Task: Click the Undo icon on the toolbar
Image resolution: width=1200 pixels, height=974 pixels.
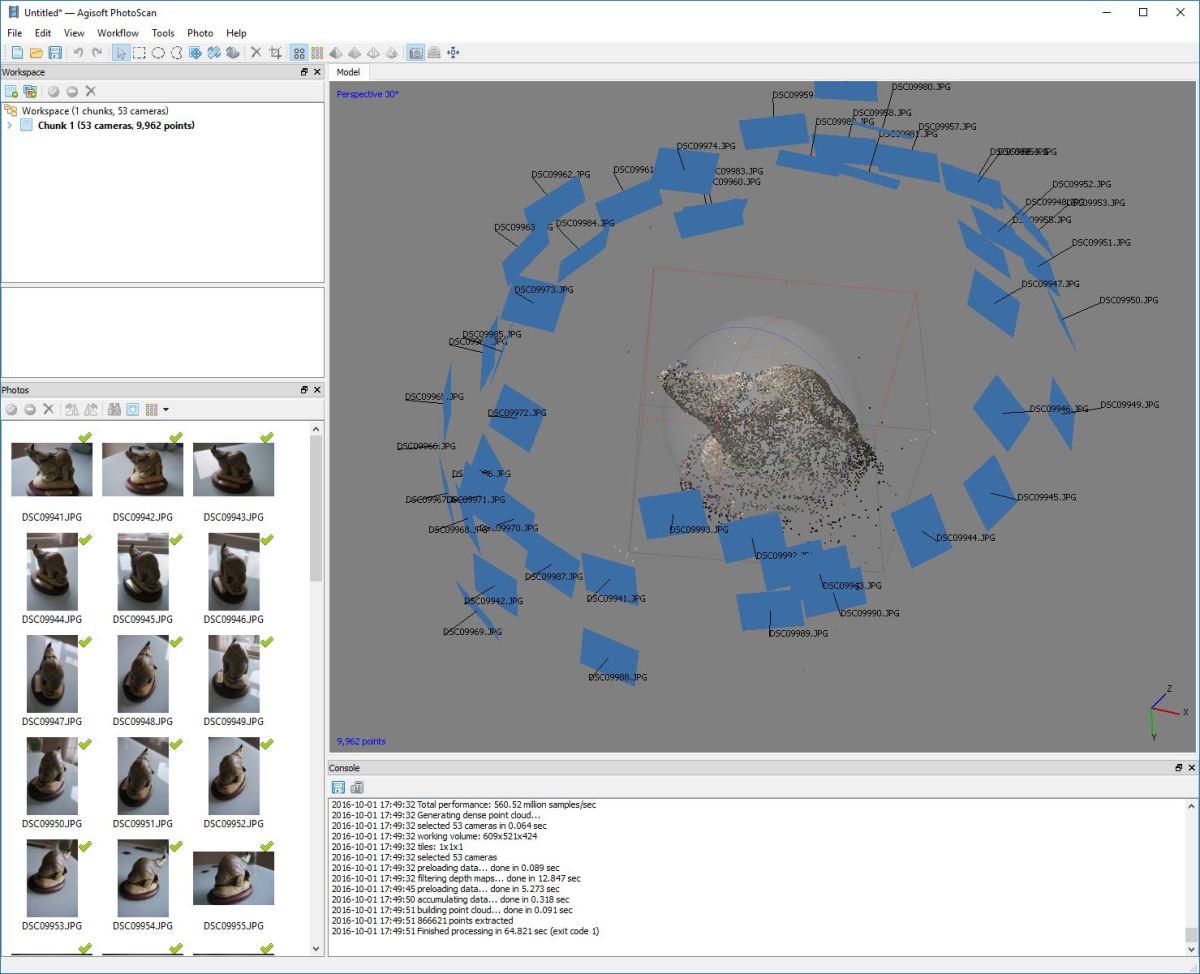Action: (x=79, y=52)
